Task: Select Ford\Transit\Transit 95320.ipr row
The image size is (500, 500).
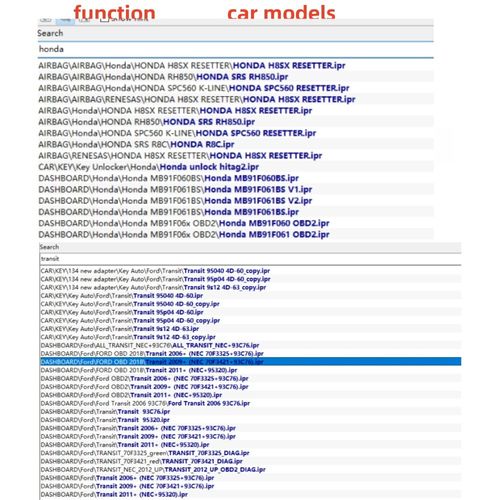Action: coord(250,420)
